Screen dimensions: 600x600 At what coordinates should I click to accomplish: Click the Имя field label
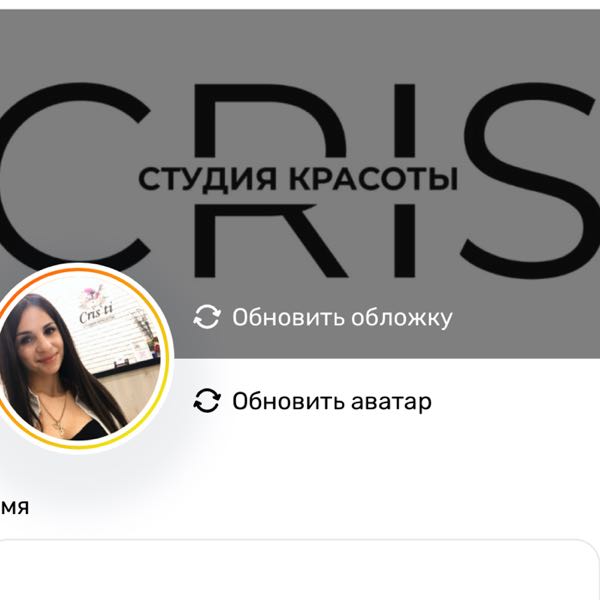[14, 507]
